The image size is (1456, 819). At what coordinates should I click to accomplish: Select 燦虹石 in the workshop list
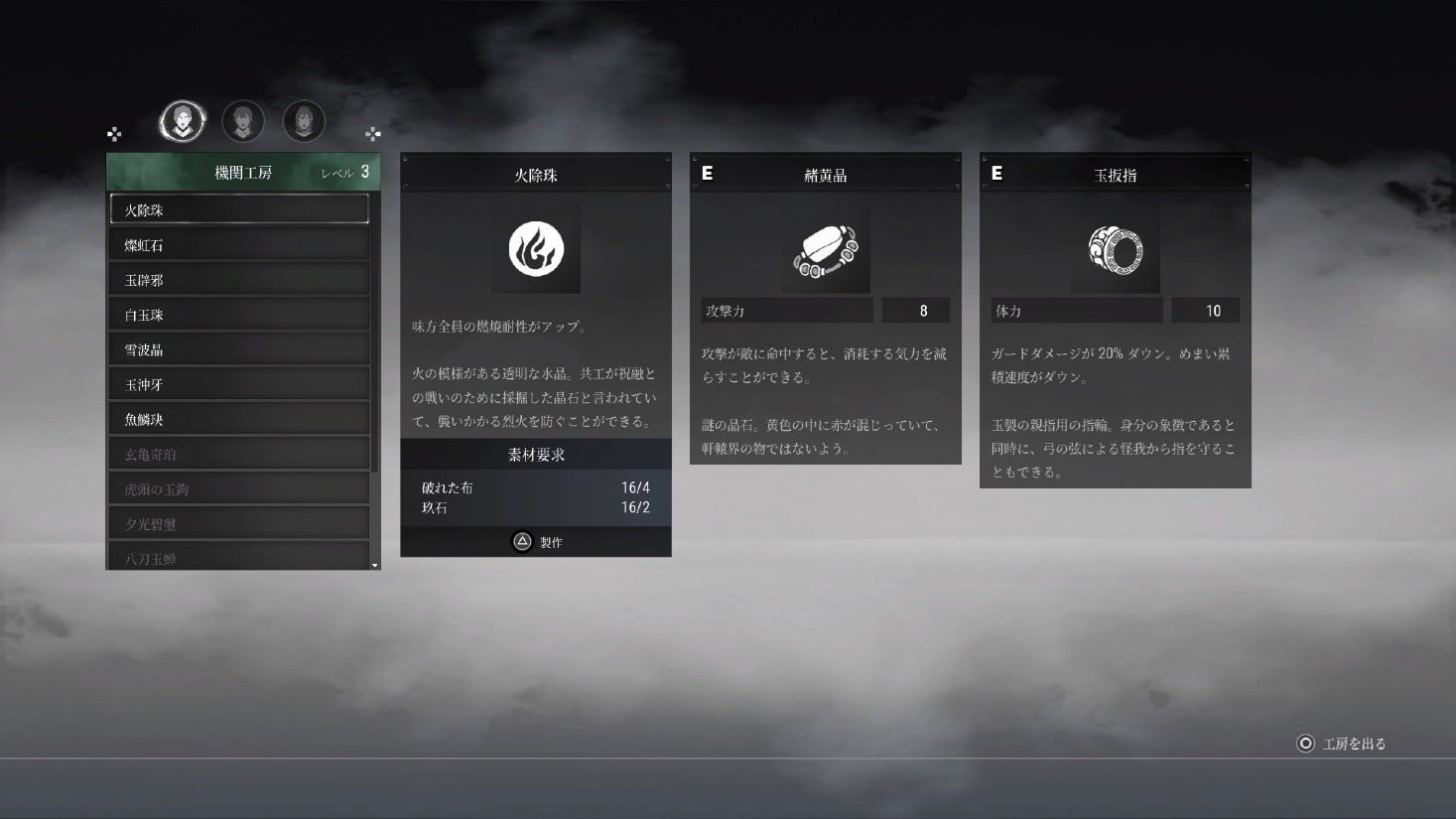point(239,245)
